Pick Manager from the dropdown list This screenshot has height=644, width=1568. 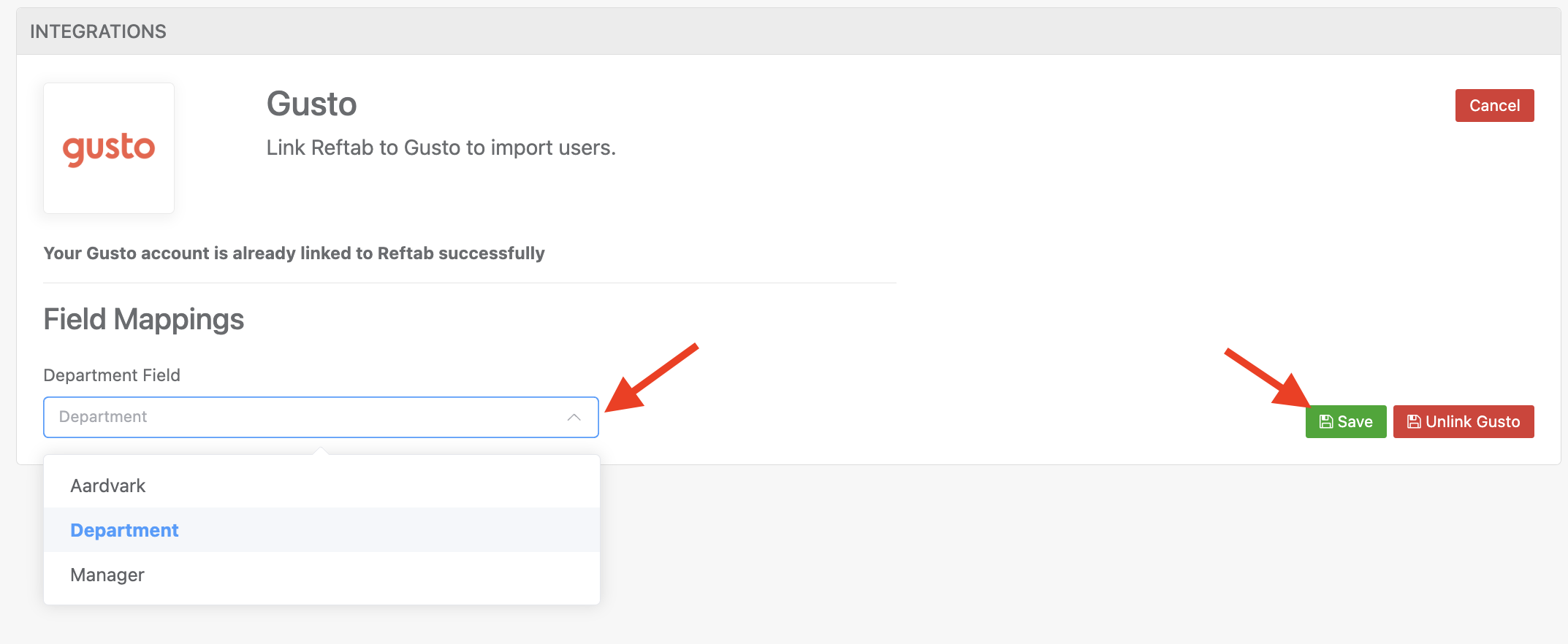coord(321,575)
